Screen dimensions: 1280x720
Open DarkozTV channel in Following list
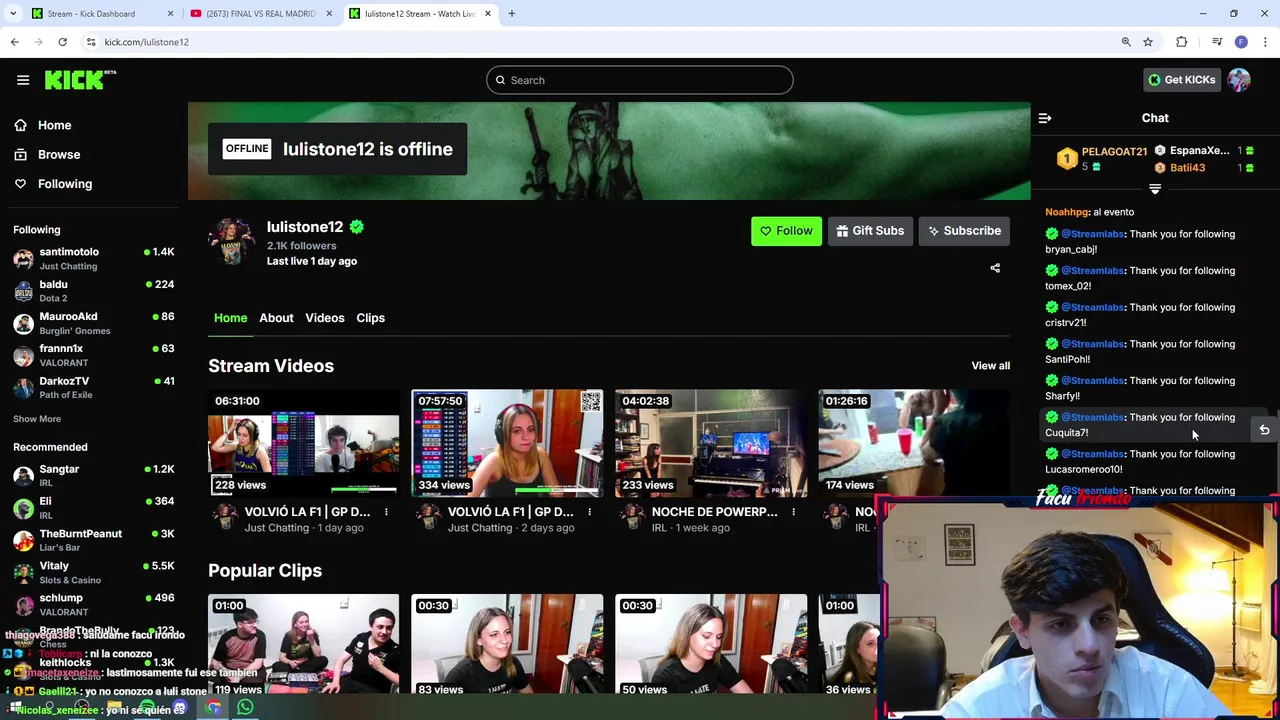coord(94,387)
